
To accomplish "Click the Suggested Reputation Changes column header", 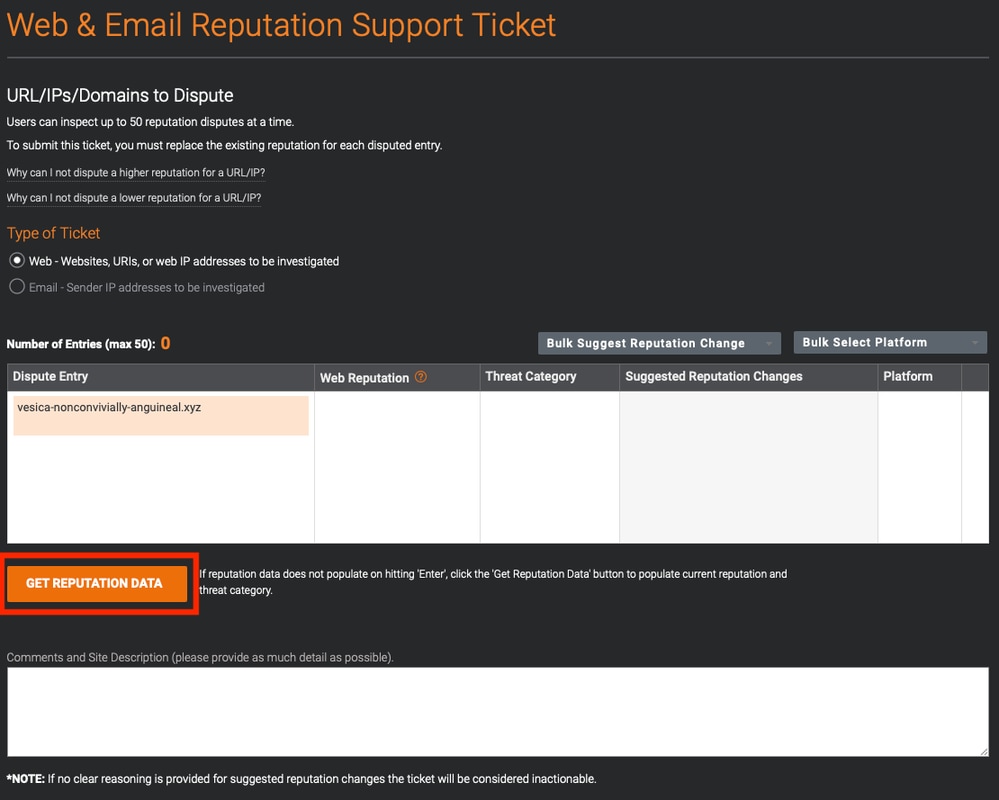I will point(749,377).
